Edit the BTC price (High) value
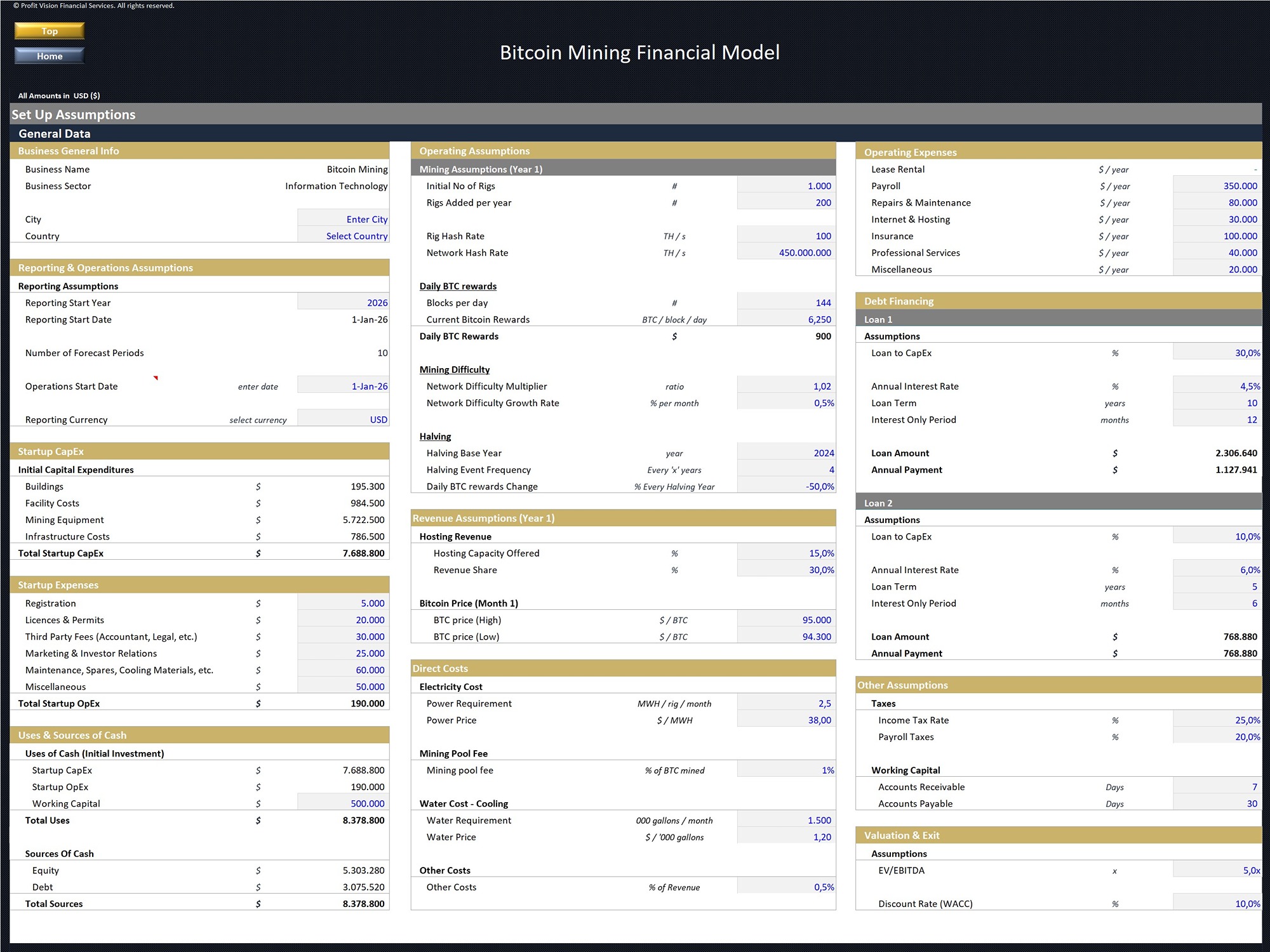The width and height of the screenshot is (1270, 952). (x=786, y=620)
